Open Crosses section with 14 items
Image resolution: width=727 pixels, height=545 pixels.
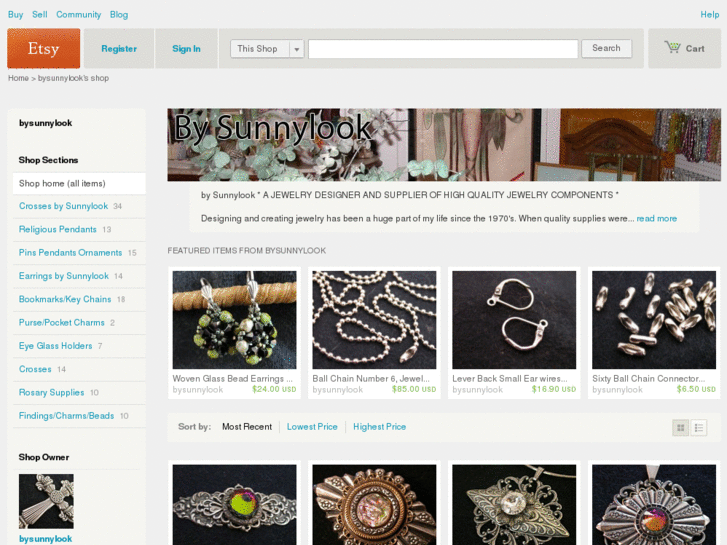click(x=35, y=369)
